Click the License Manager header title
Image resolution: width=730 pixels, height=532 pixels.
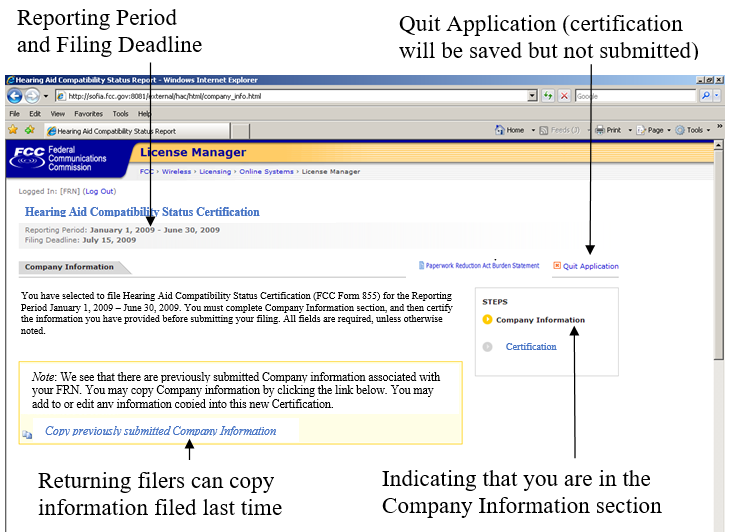pos(193,152)
